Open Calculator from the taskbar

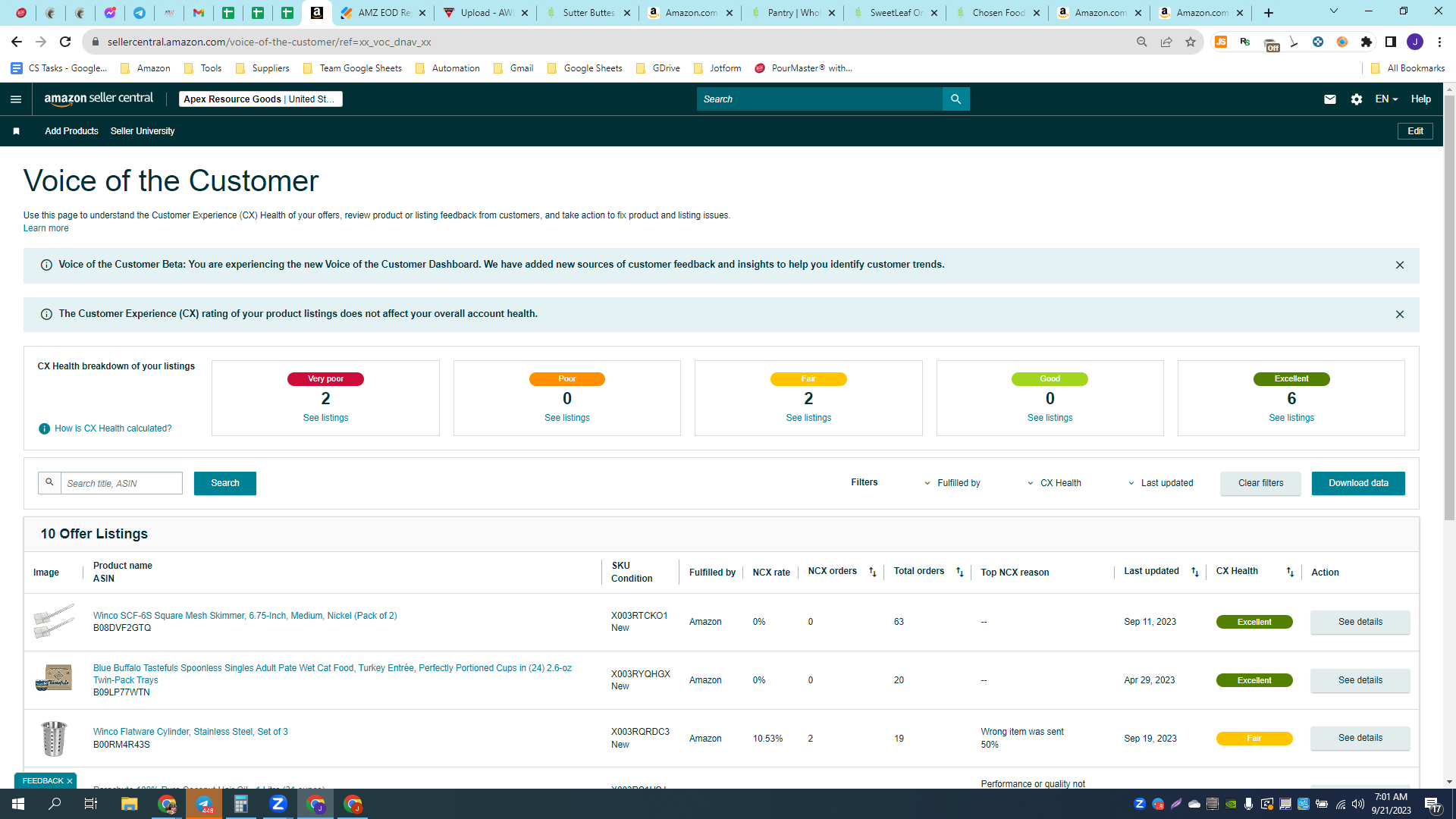pos(241,804)
